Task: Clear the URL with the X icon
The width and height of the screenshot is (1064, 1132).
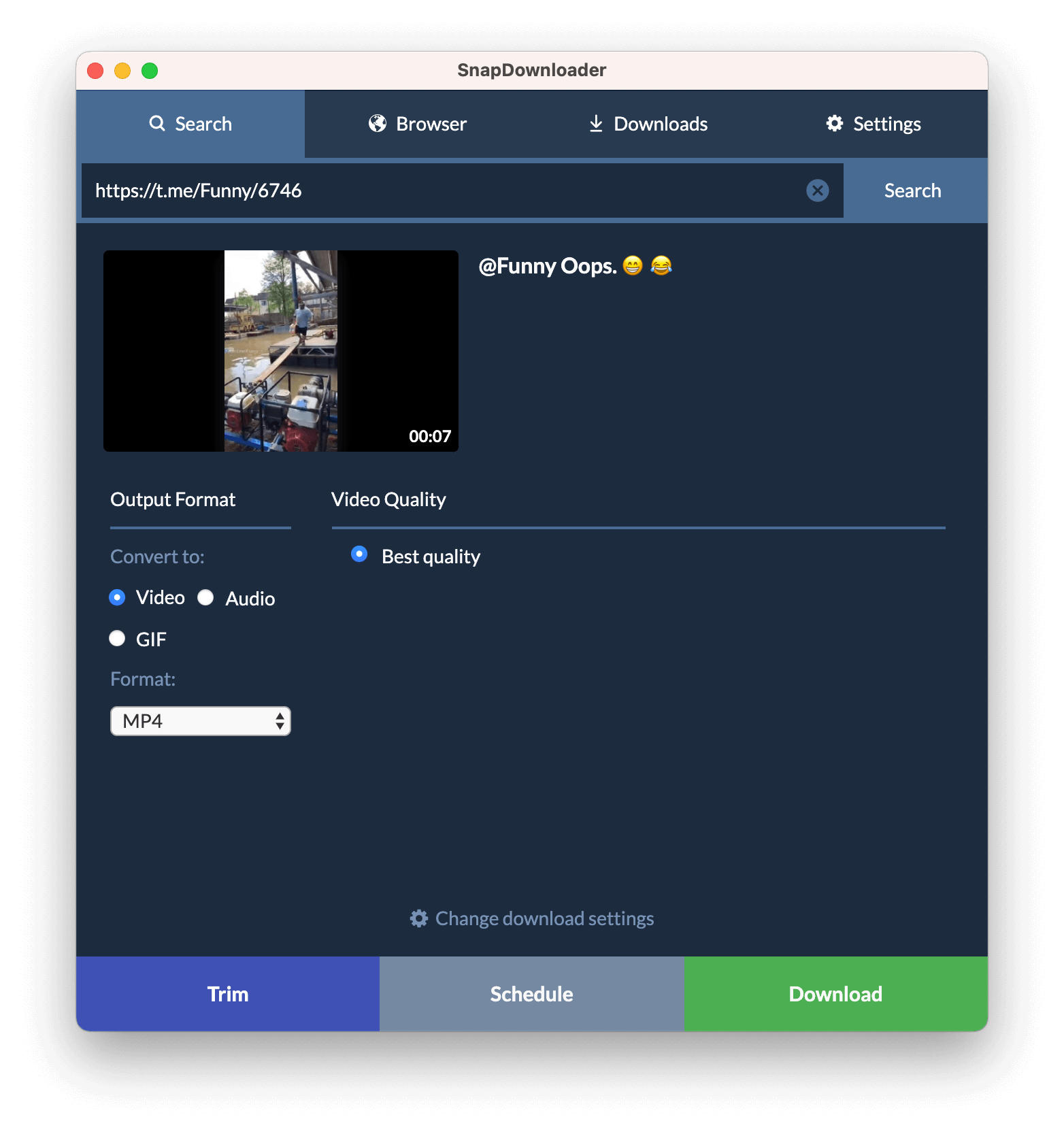Action: (x=818, y=190)
